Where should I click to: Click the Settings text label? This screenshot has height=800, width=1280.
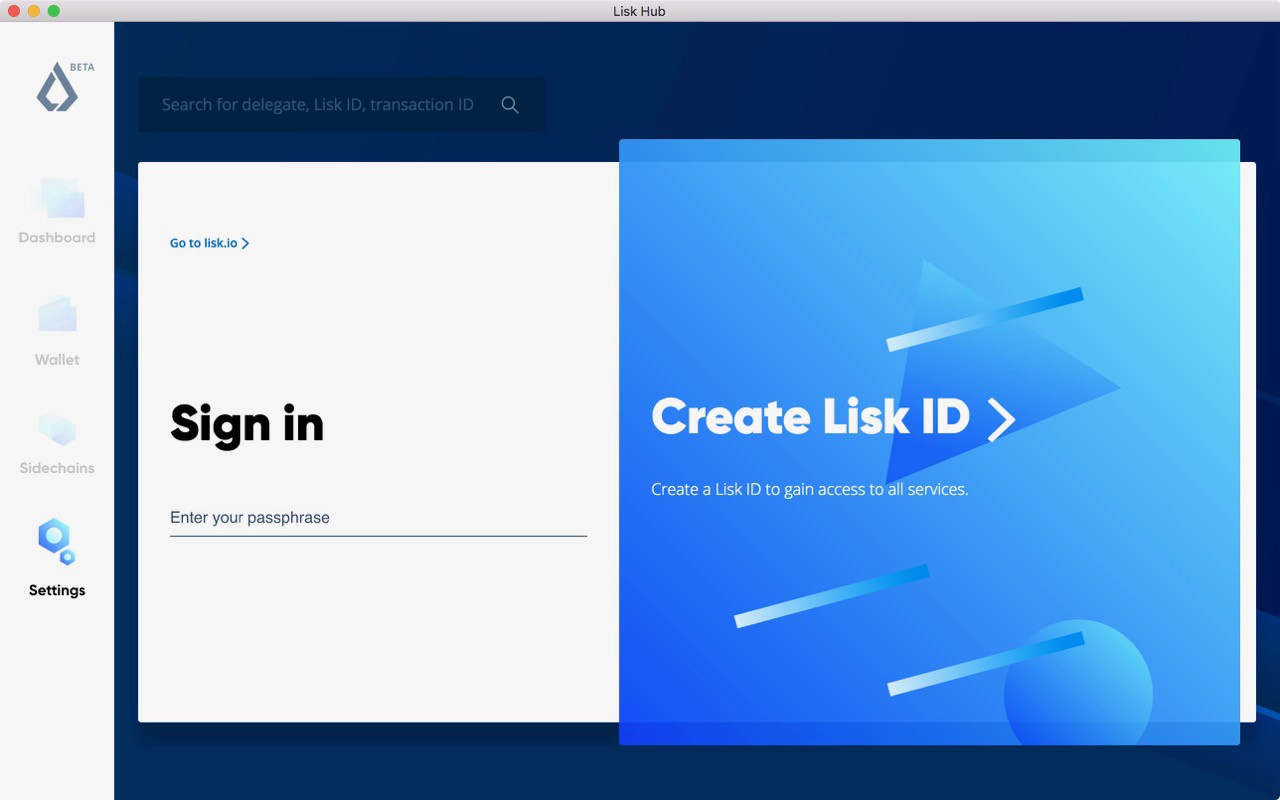57,590
